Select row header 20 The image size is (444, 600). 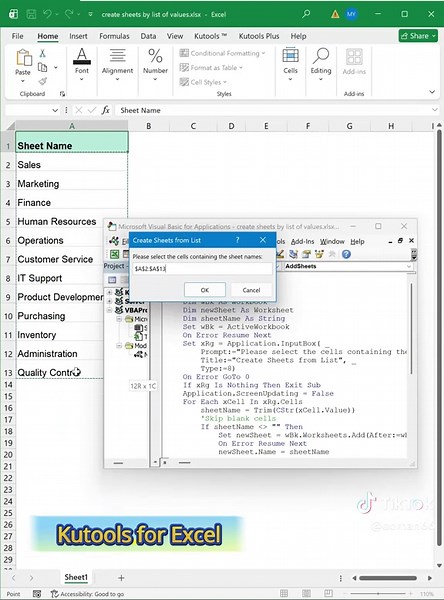8,455
